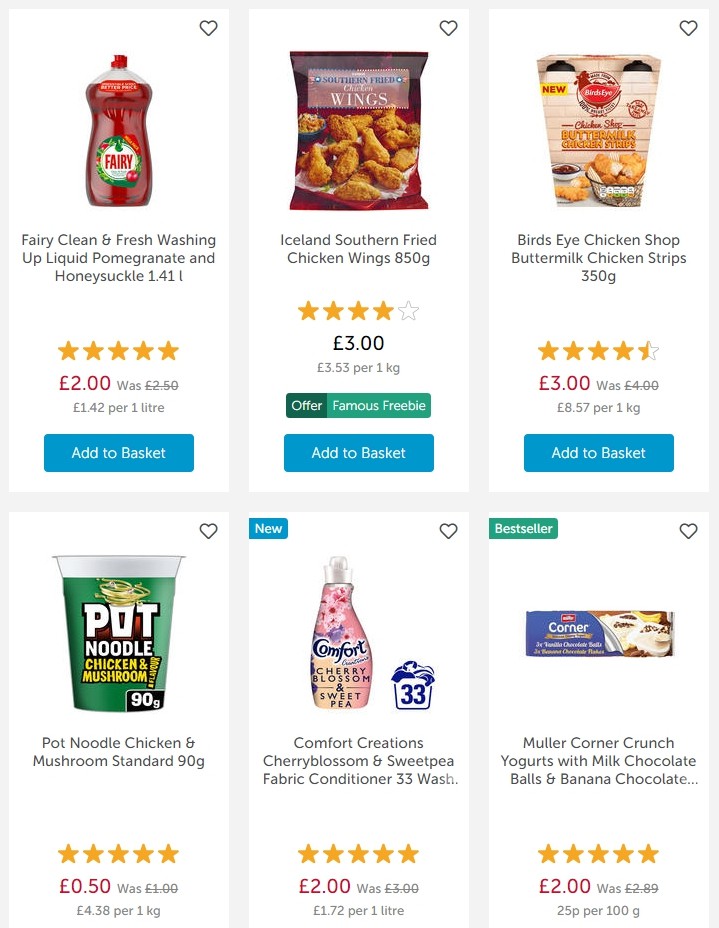Click a star on the Fairy product rating
719x928 pixels.
click(118, 350)
